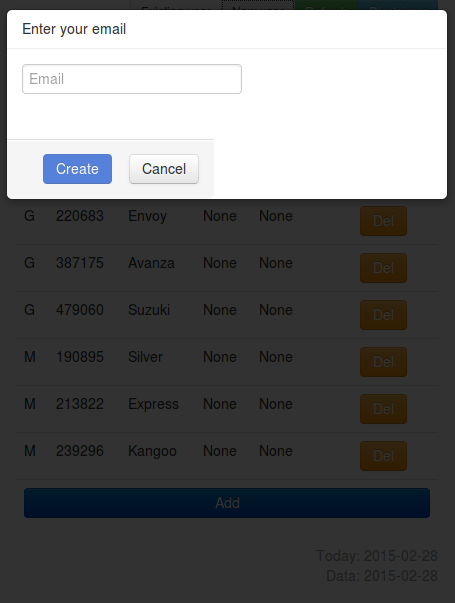The width and height of the screenshot is (455, 603).
Task: Select the Suzuki name in the table
Action: coord(149,310)
